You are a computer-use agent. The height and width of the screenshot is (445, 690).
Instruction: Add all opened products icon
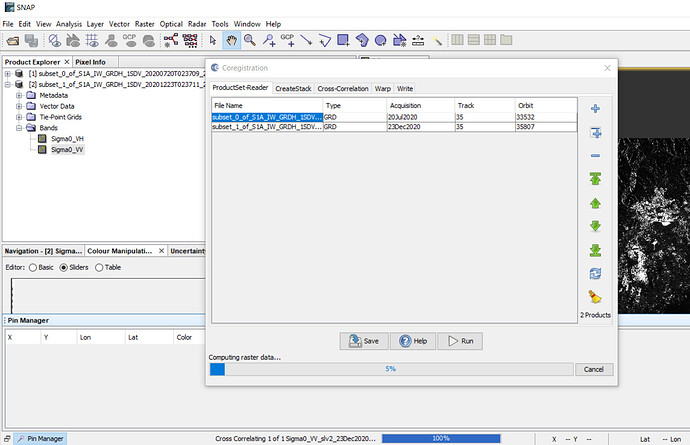(595, 132)
